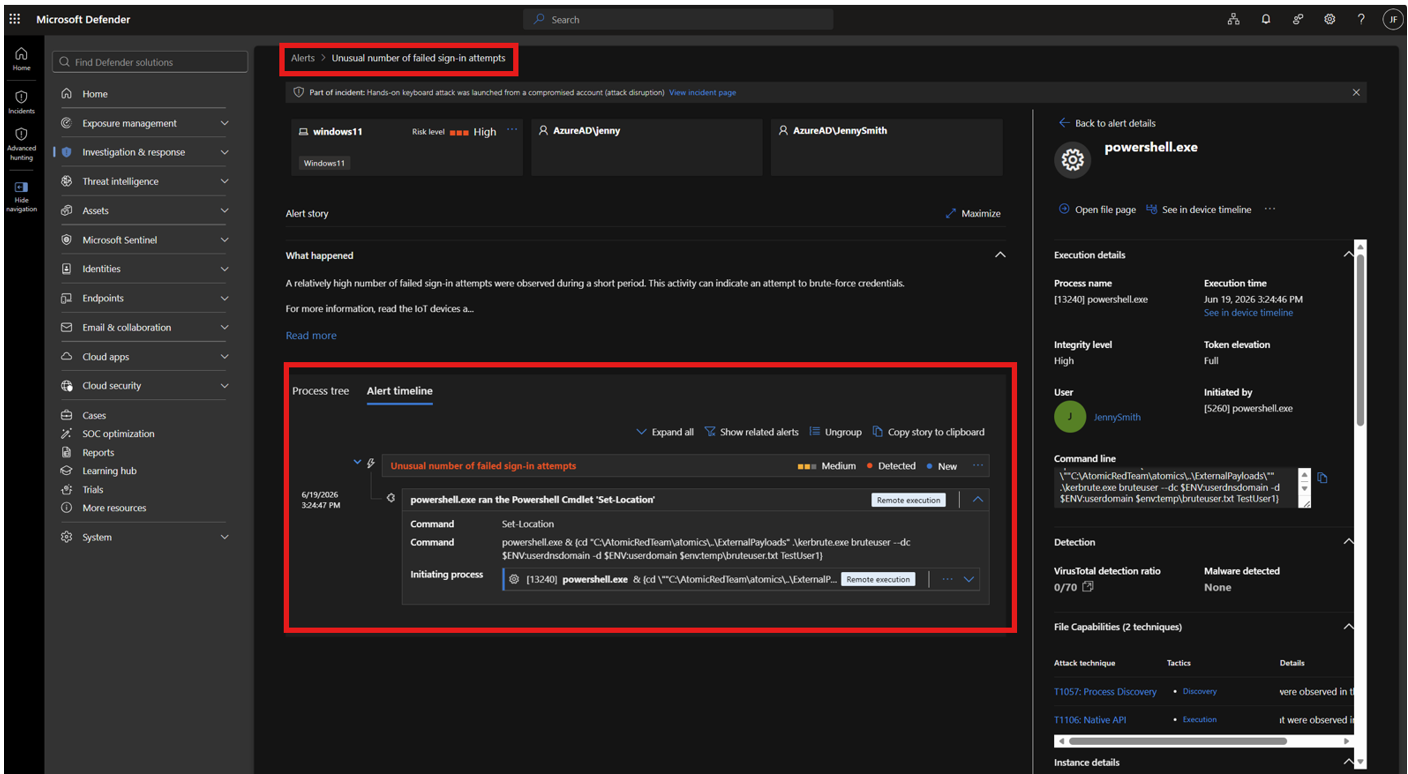
Task: Open more actions next to See in device timeline
Action: click(x=1270, y=209)
